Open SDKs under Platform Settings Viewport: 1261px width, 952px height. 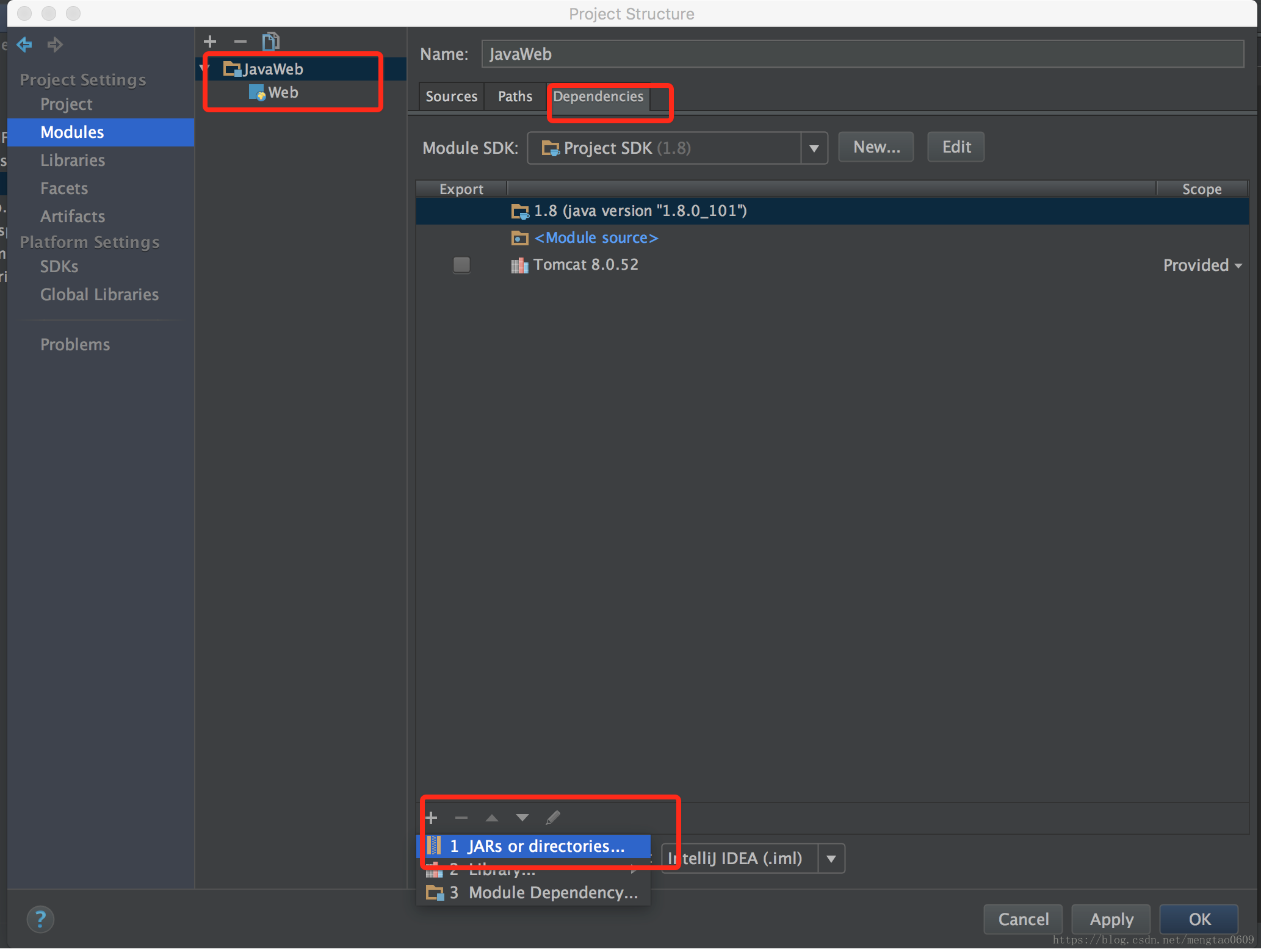click(x=59, y=267)
